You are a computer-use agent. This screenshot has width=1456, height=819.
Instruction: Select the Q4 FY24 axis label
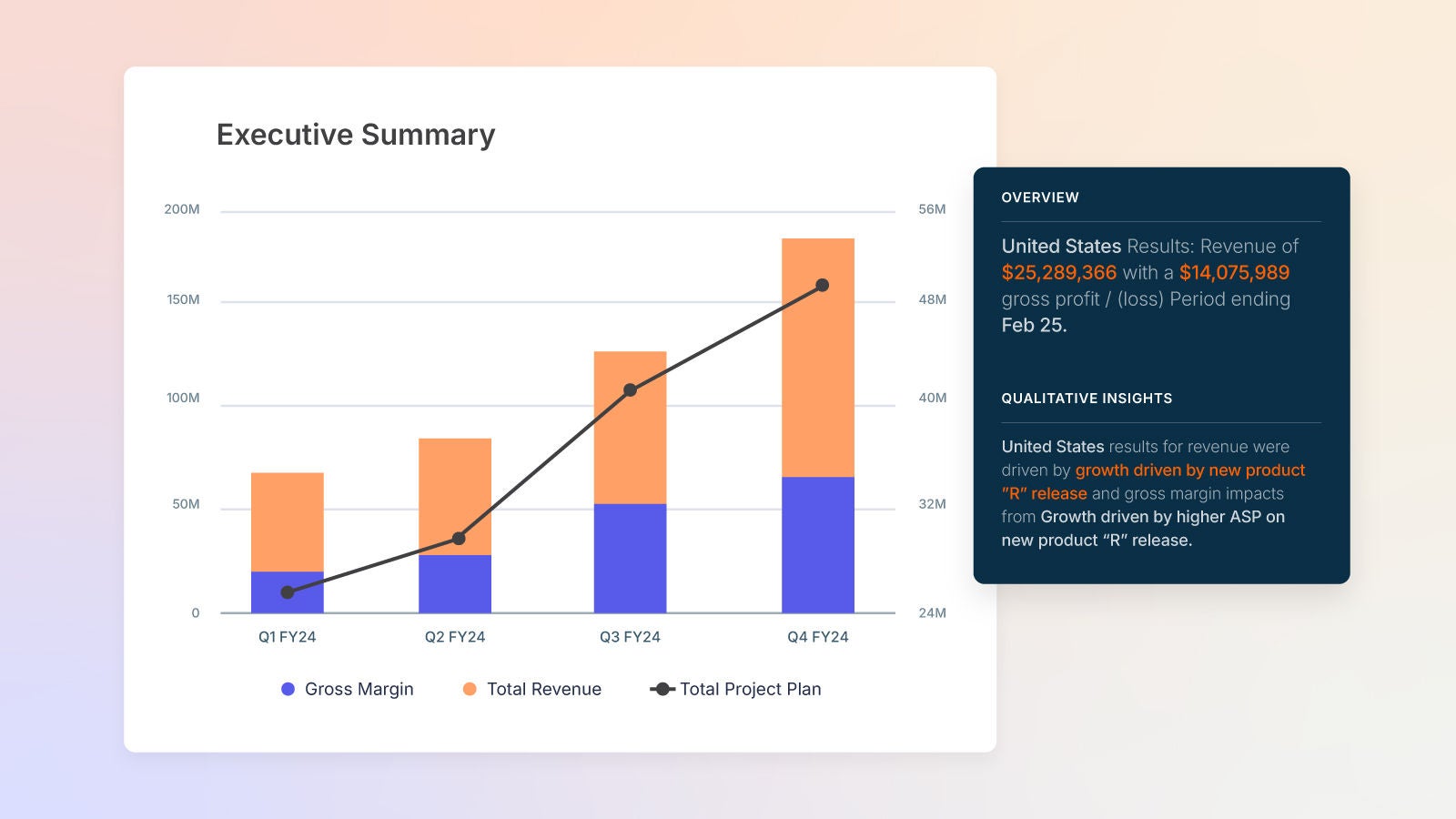coord(819,637)
